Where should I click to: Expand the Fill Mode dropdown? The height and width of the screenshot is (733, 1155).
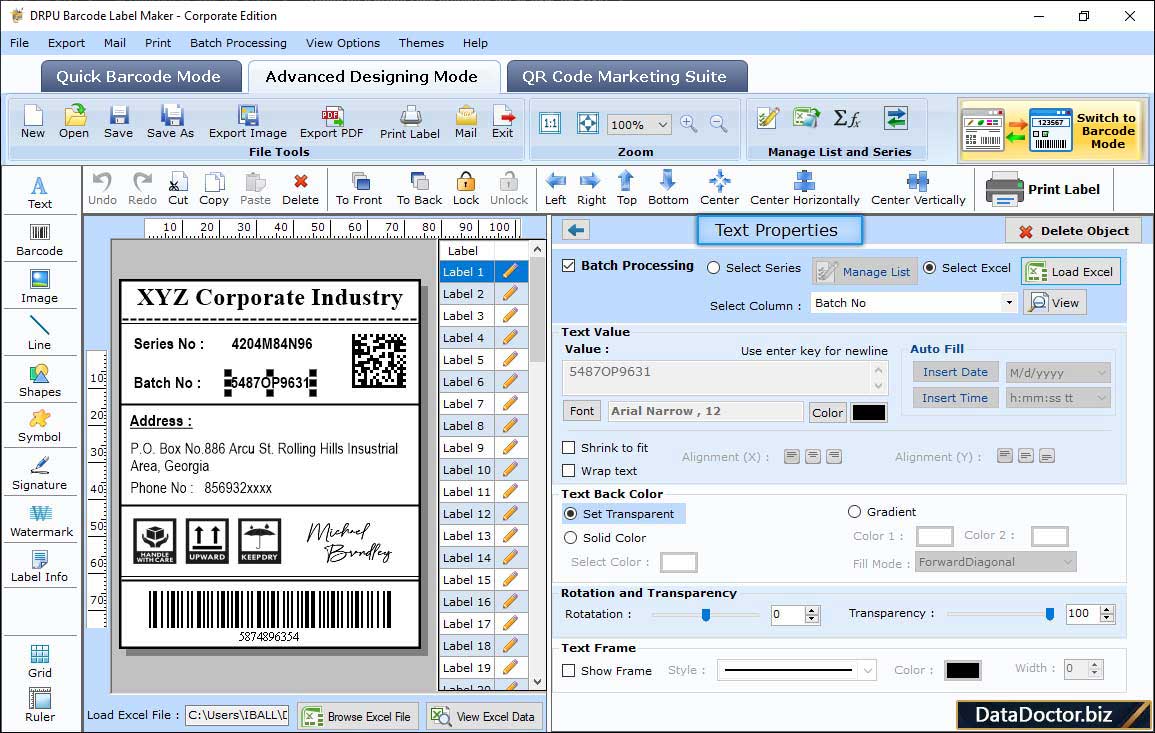tap(1067, 562)
